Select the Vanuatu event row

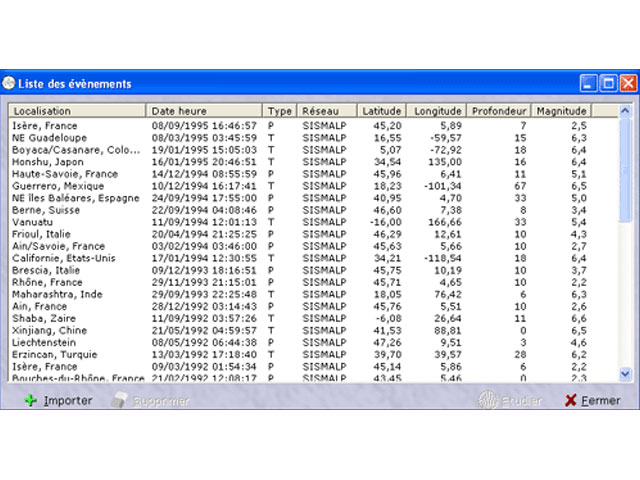[32, 222]
